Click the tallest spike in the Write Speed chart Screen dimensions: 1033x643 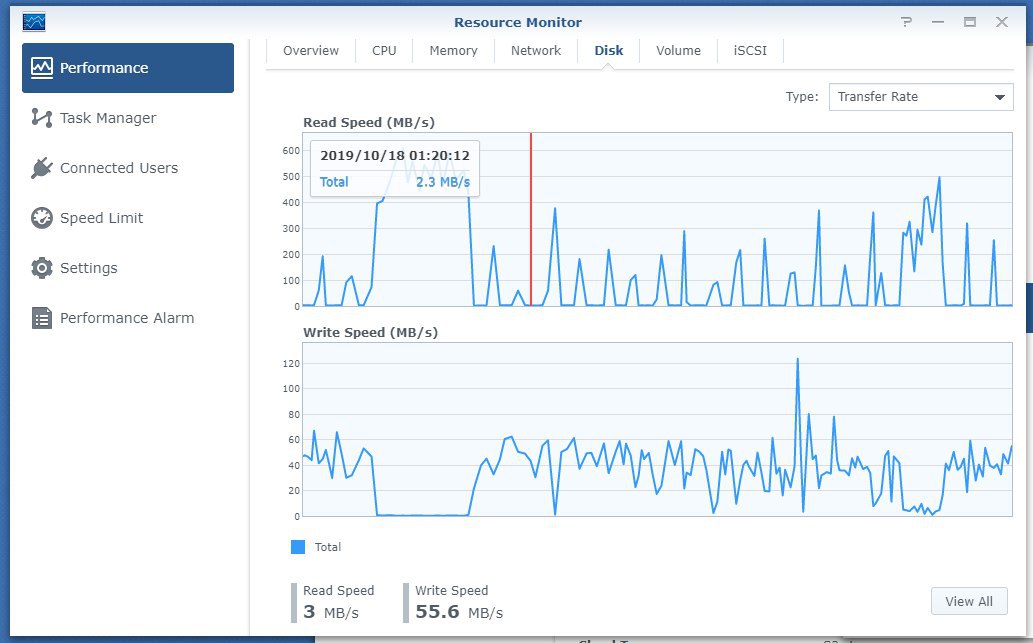[x=798, y=360]
